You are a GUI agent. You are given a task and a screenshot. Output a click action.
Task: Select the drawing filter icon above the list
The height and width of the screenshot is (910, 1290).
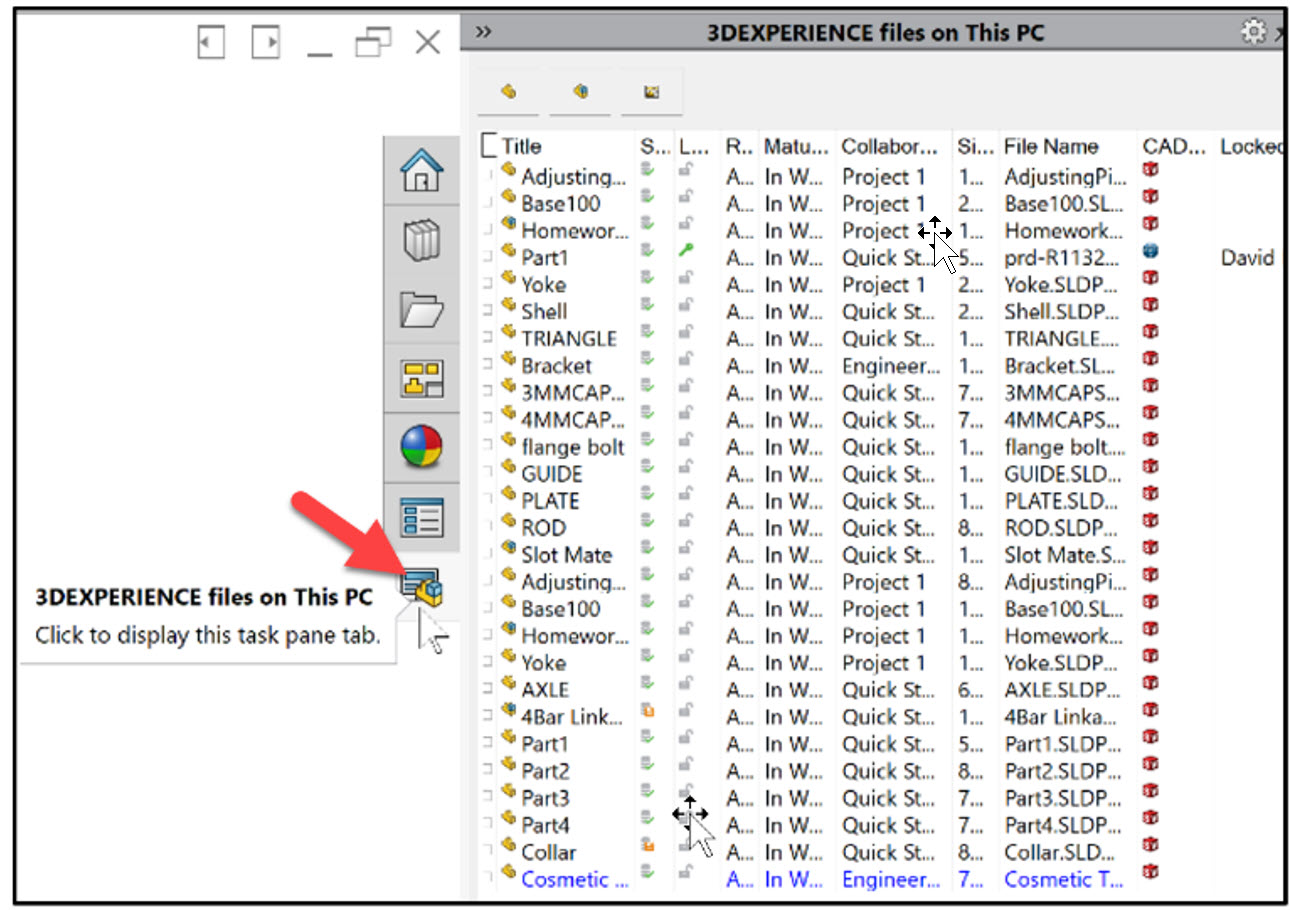[651, 91]
